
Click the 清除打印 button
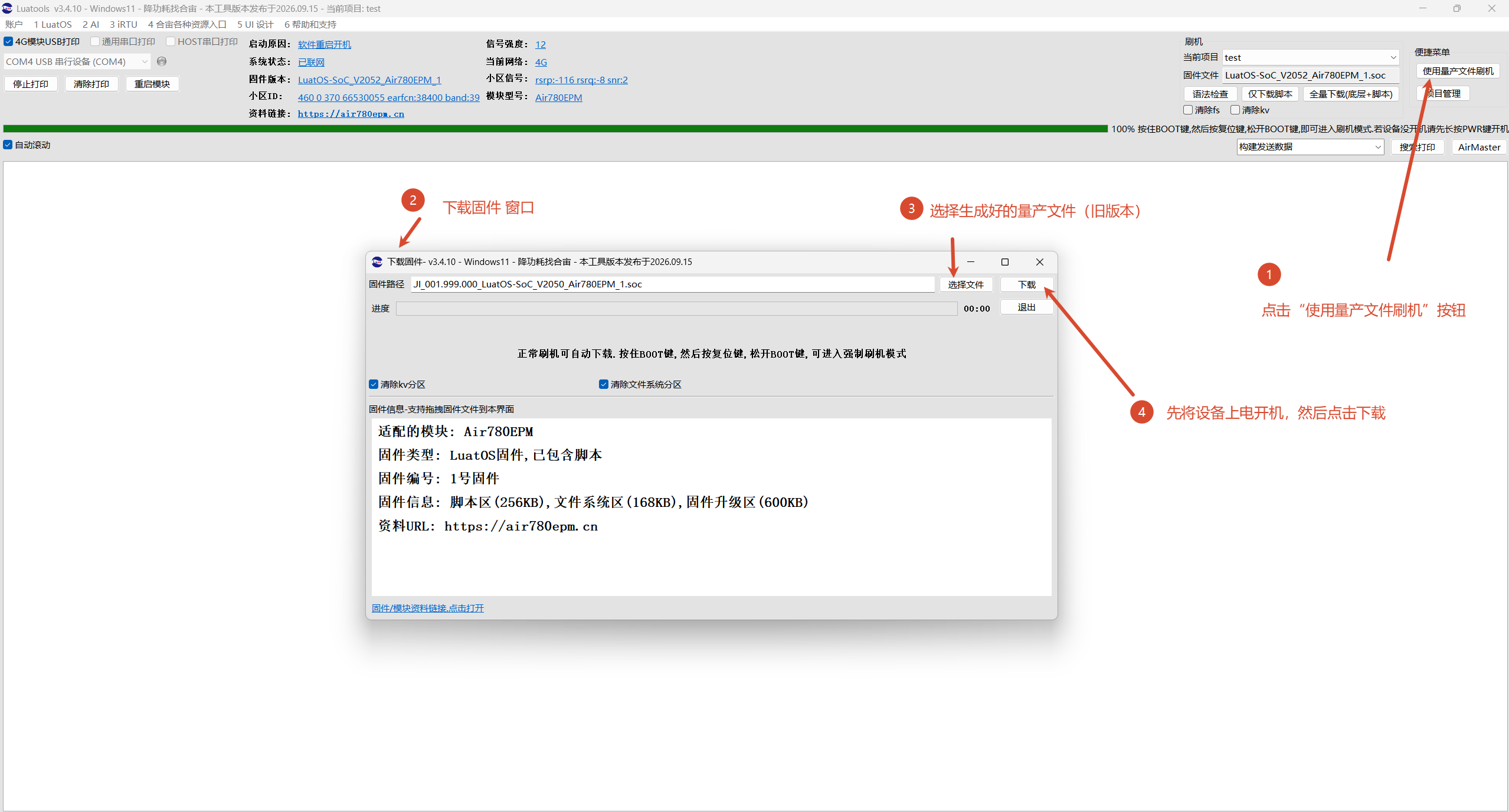click(91, 84)
